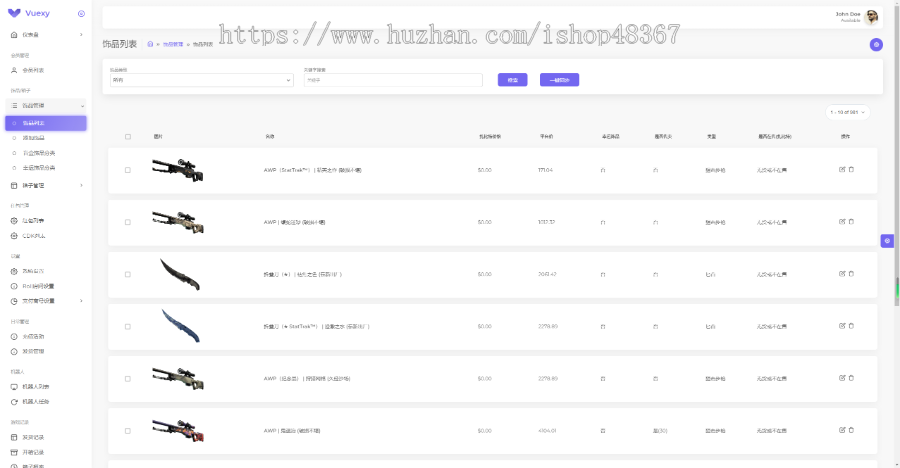Click the archive box icon for 开箱记录

coord(14,452)
